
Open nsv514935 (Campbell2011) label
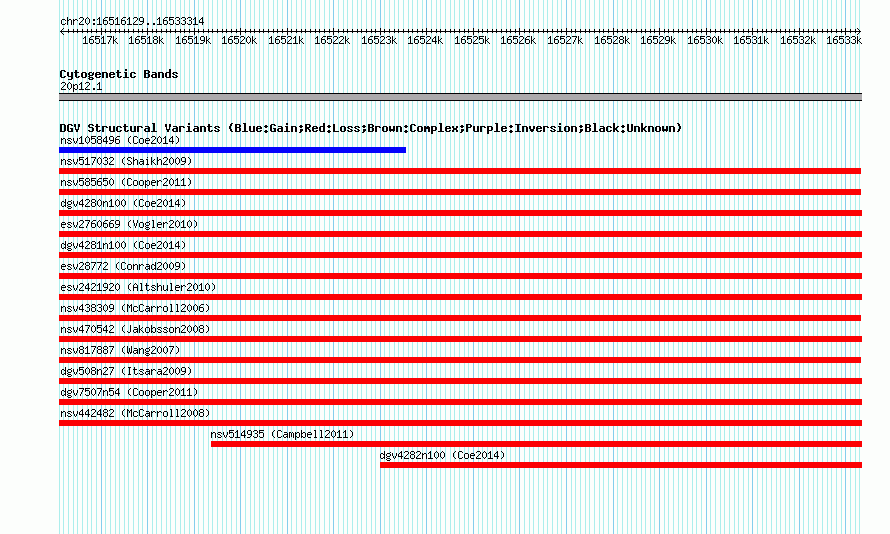tap(282, 434)
